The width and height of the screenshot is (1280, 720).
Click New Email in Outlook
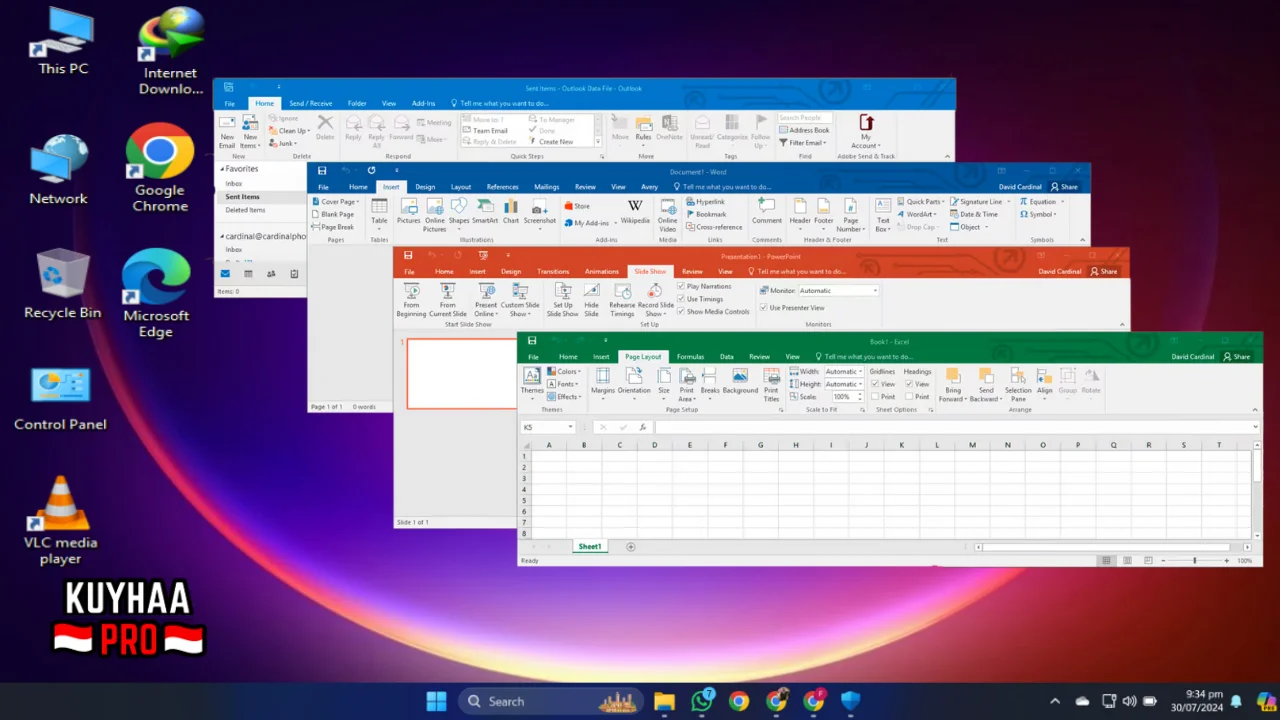tap(227, 131)
